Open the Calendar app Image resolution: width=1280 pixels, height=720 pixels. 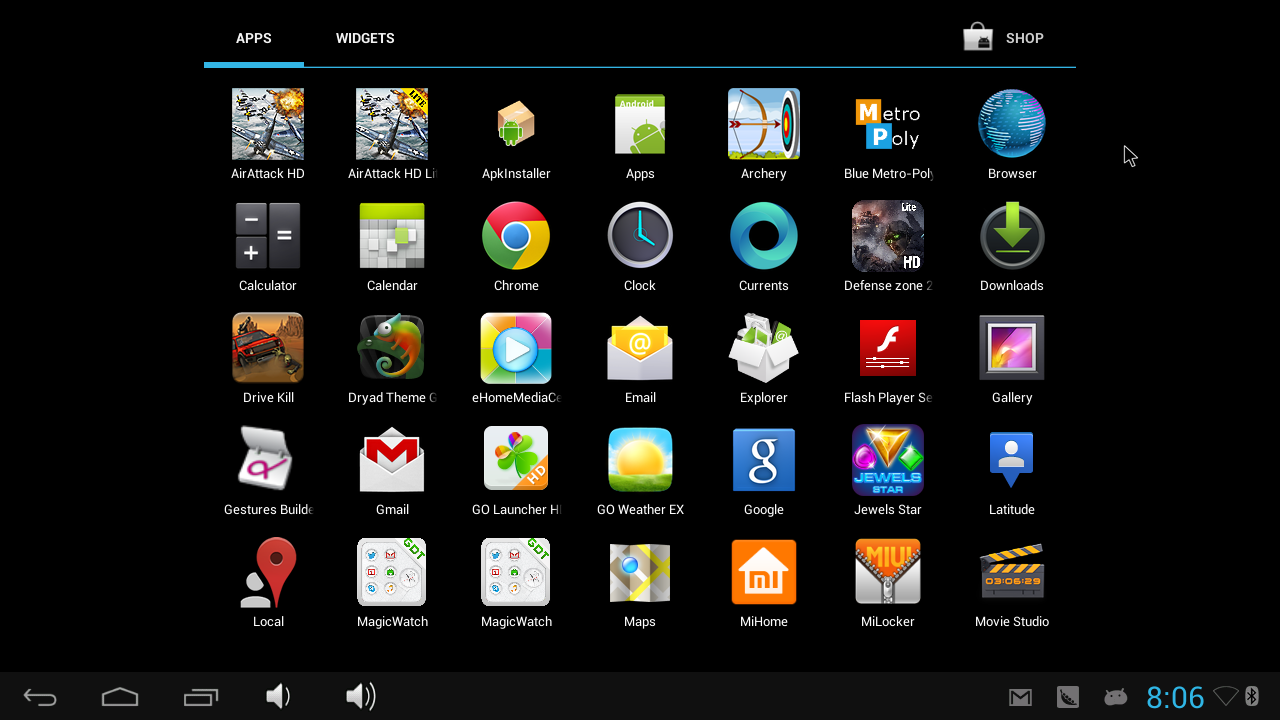(392, 236)
